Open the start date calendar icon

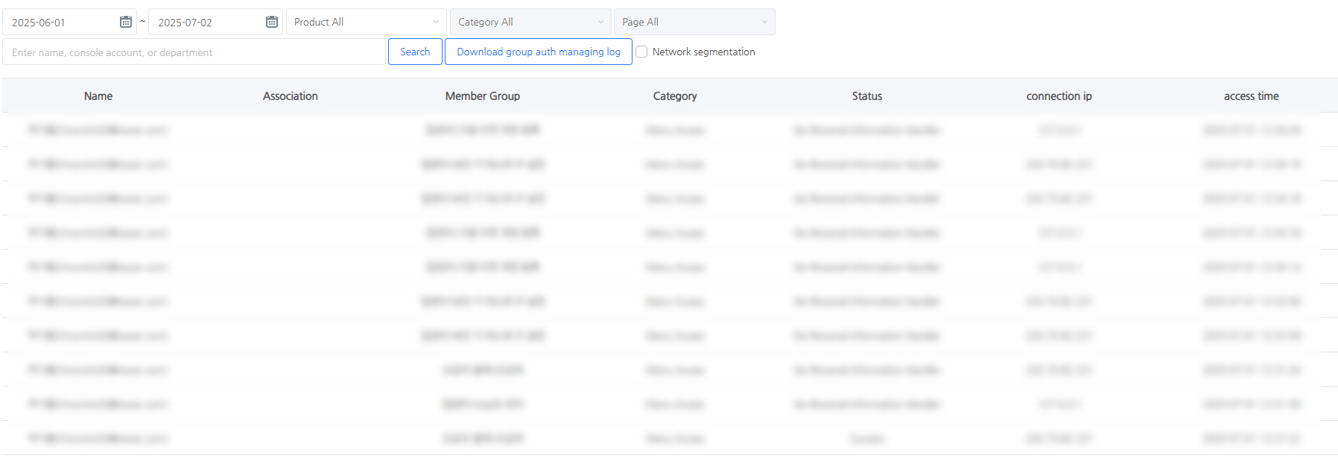tap(125, 22)
